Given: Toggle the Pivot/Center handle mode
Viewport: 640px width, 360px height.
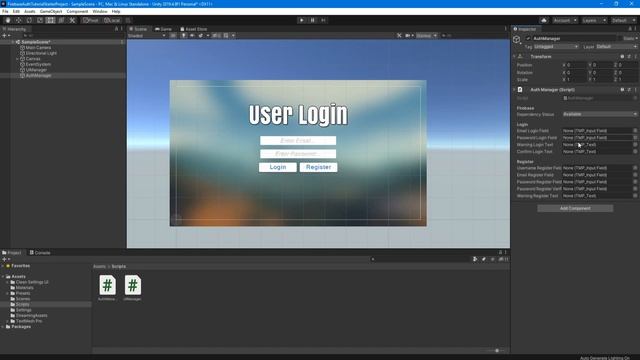Looking at the screenshot, I should (91, 20).
